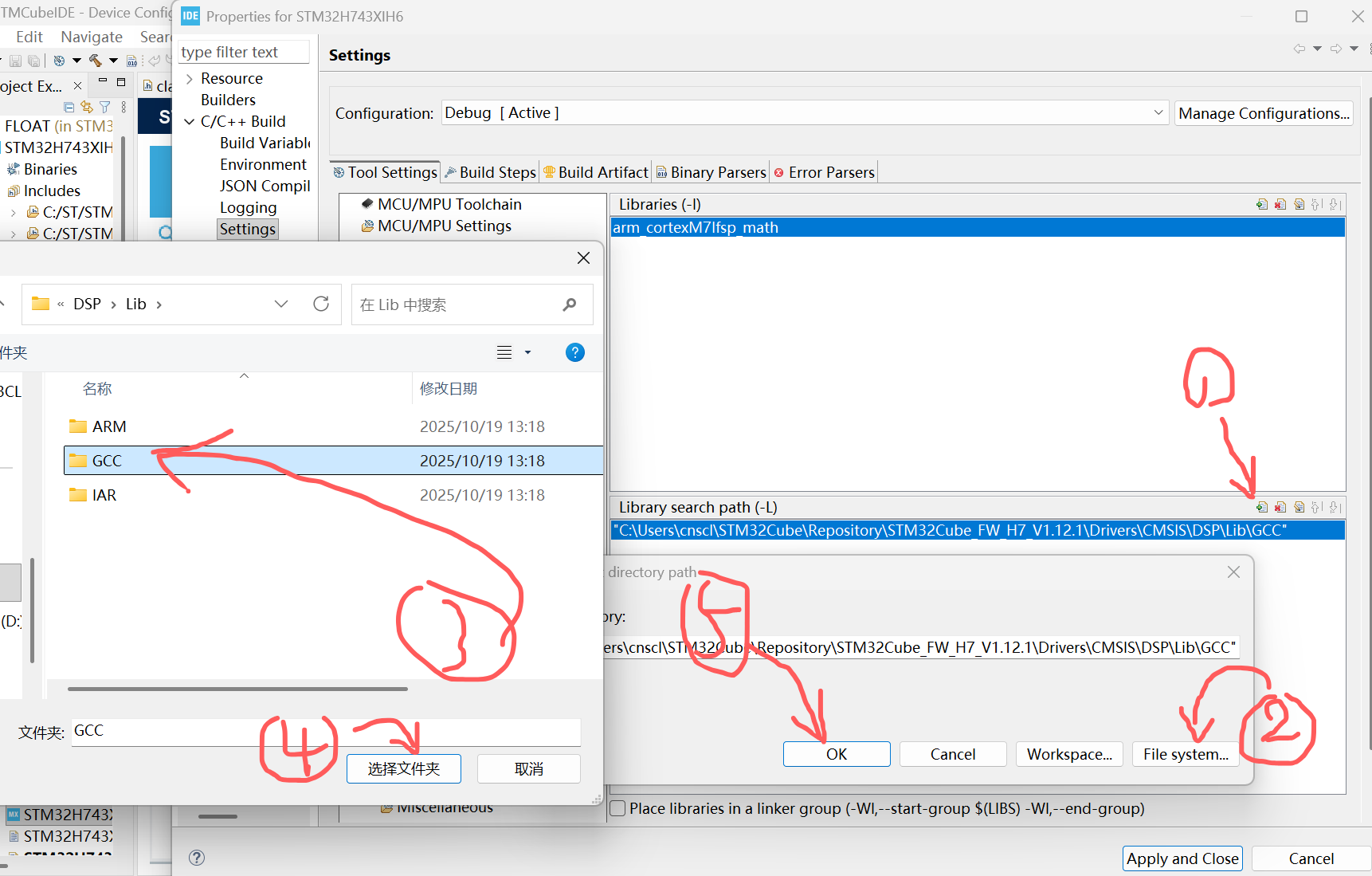Click the Workspace... button
1372x876 pixels.
coord(1069,754)
